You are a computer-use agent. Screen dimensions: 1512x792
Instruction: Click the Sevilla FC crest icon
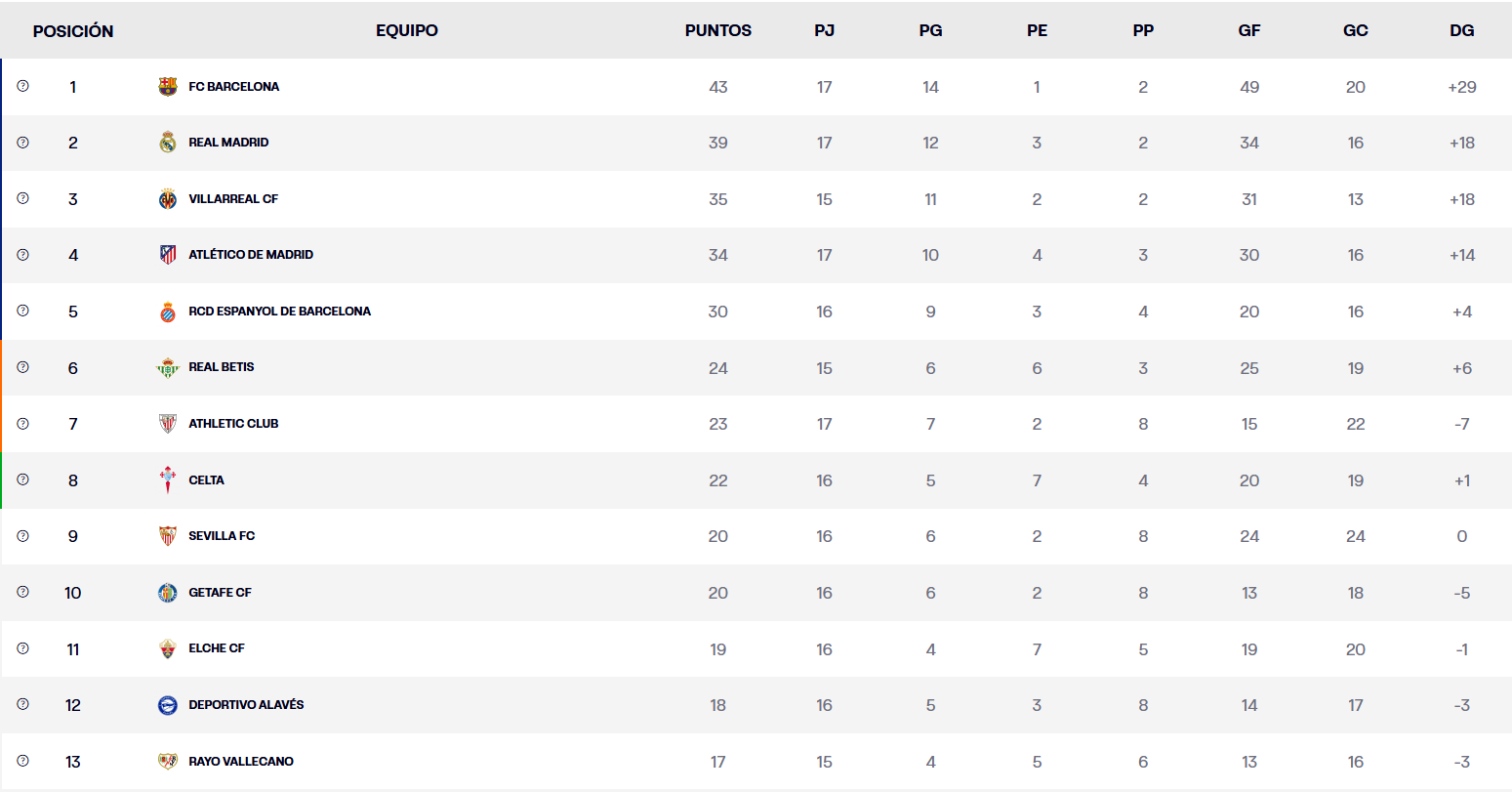pos(168,536)
